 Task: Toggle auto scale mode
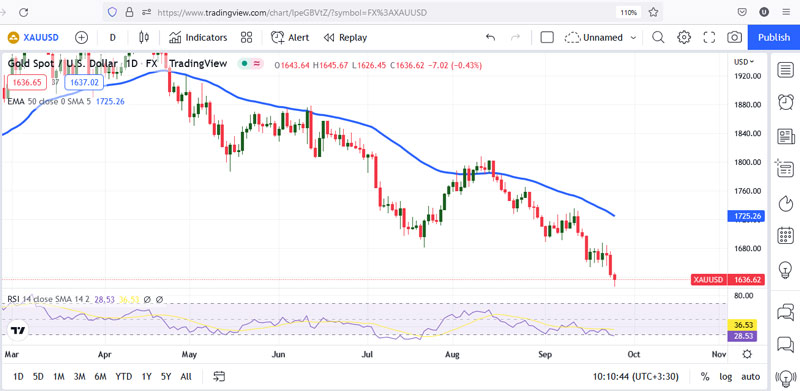751,377
